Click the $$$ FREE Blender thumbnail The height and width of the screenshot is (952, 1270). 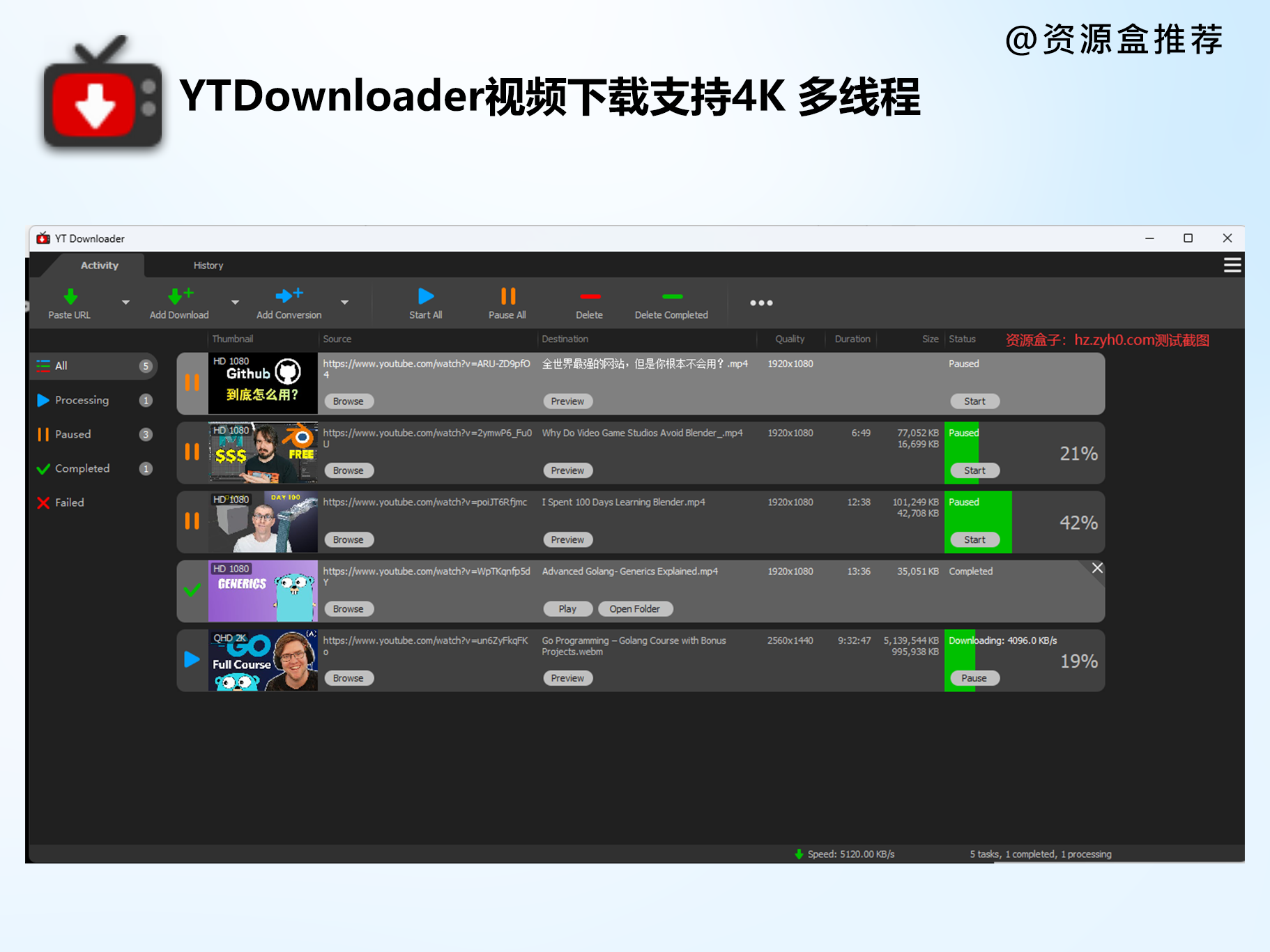[263, 452]
